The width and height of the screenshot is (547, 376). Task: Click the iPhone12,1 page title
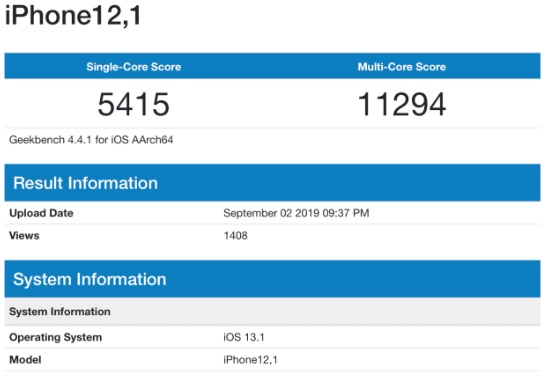[x=73, y=15]
